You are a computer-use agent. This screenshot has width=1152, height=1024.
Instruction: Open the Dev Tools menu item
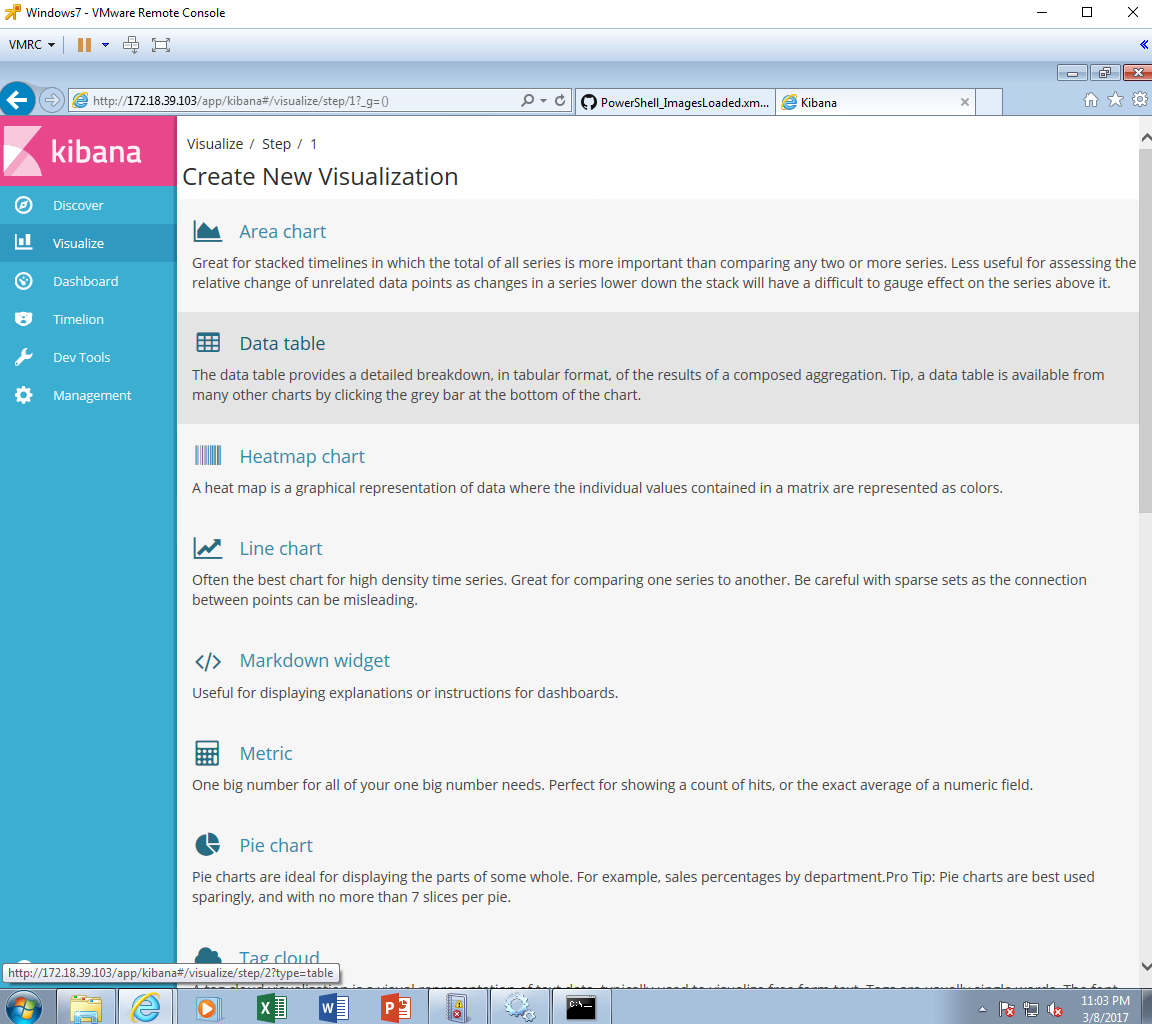(x=82, y=357)
